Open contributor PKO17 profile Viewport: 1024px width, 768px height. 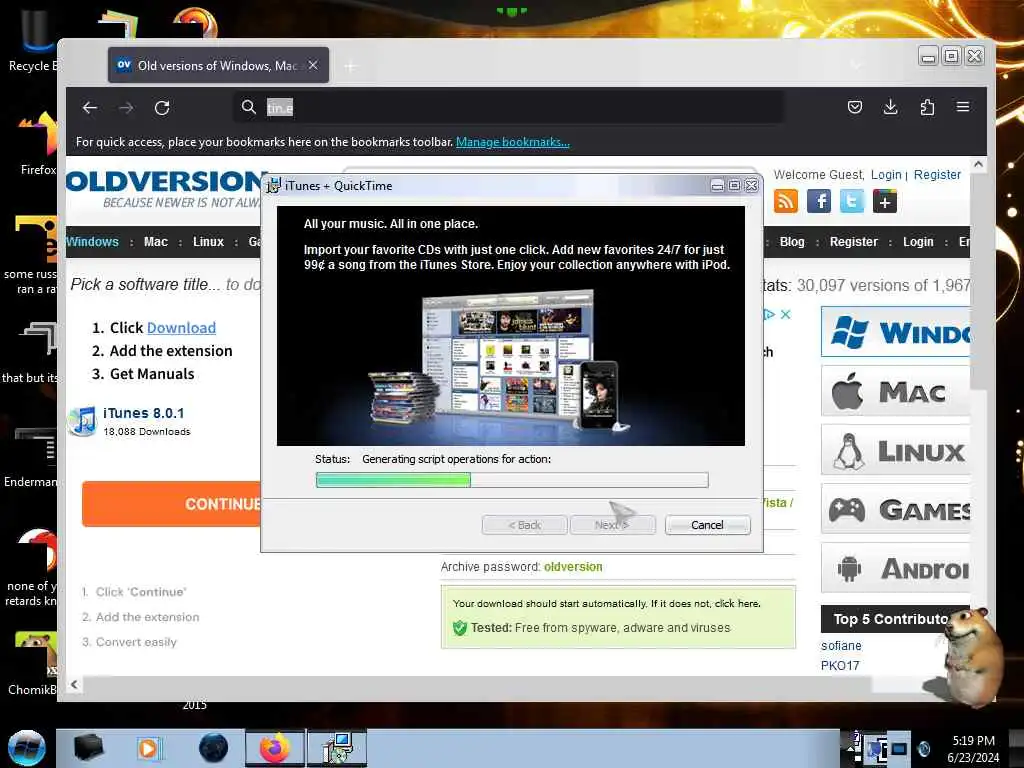(x=840, y=665)
